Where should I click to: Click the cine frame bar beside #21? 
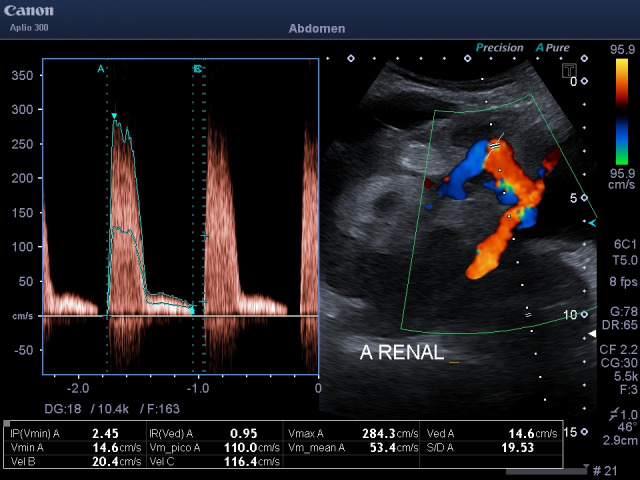tap(560, 469)
